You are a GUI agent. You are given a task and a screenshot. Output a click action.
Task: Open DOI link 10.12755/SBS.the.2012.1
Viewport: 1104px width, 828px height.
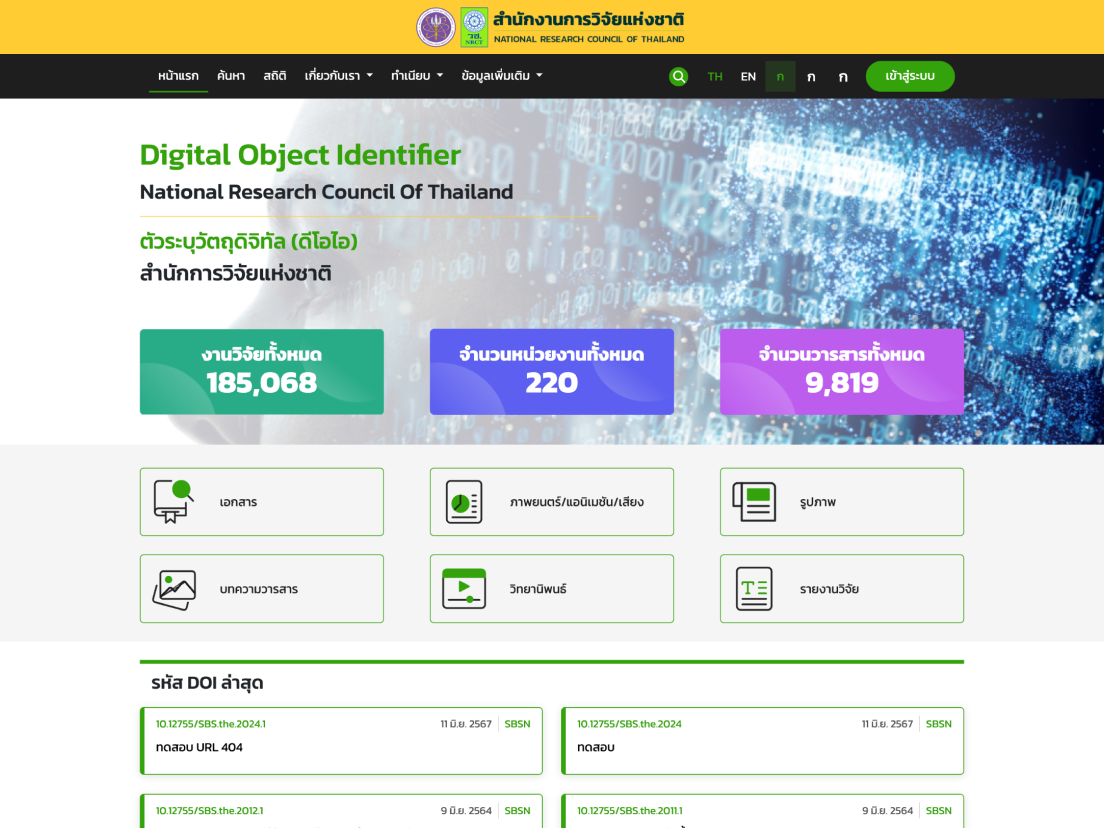(209, 810)
